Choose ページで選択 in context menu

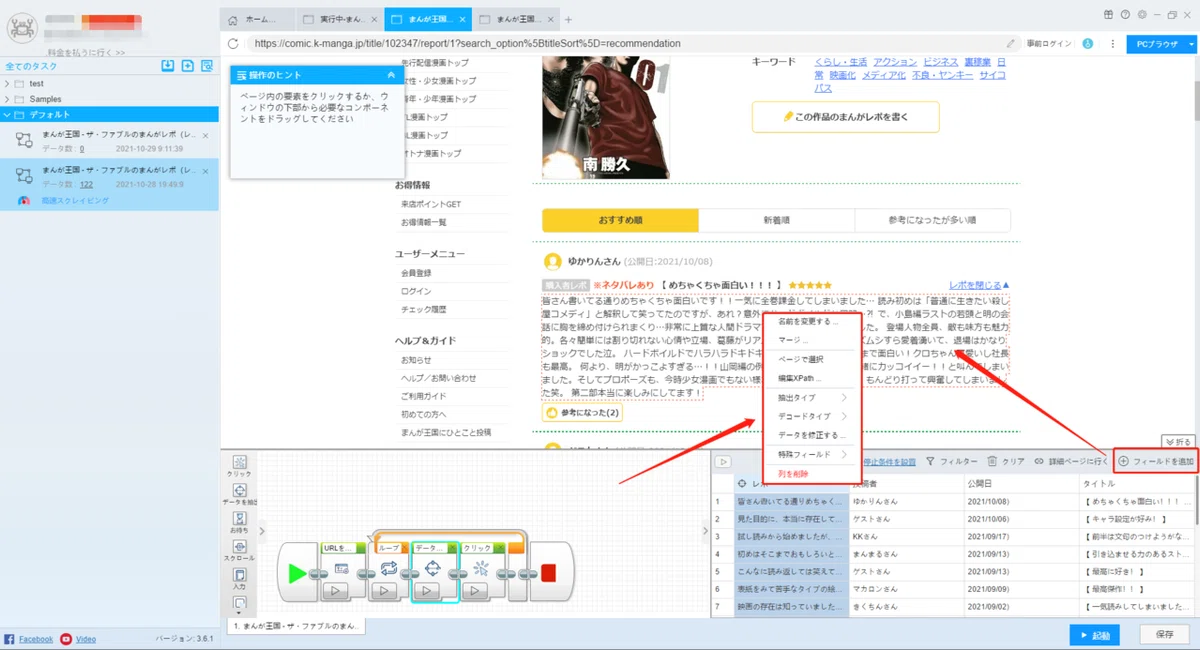[801, 359]
